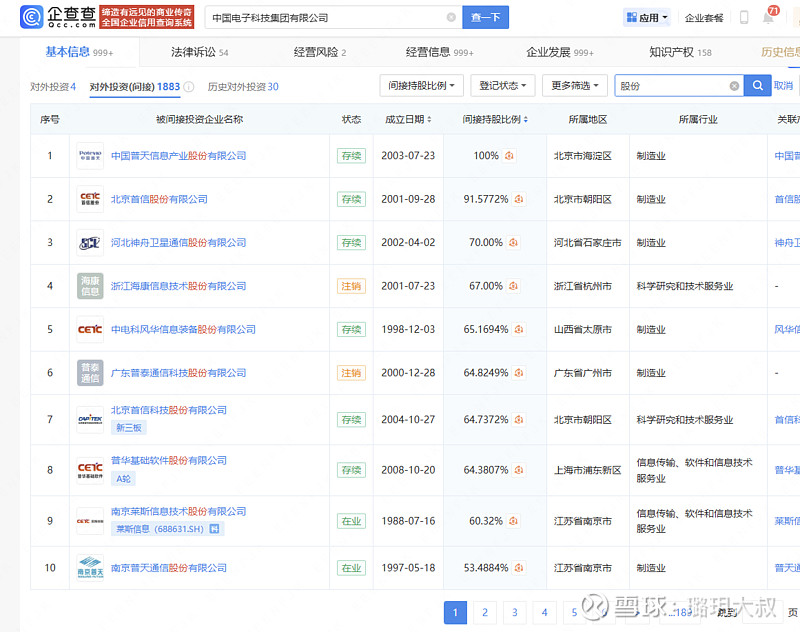
Task: Open the 应用 apps dropdown menu
Action: (x=646, y=18)
